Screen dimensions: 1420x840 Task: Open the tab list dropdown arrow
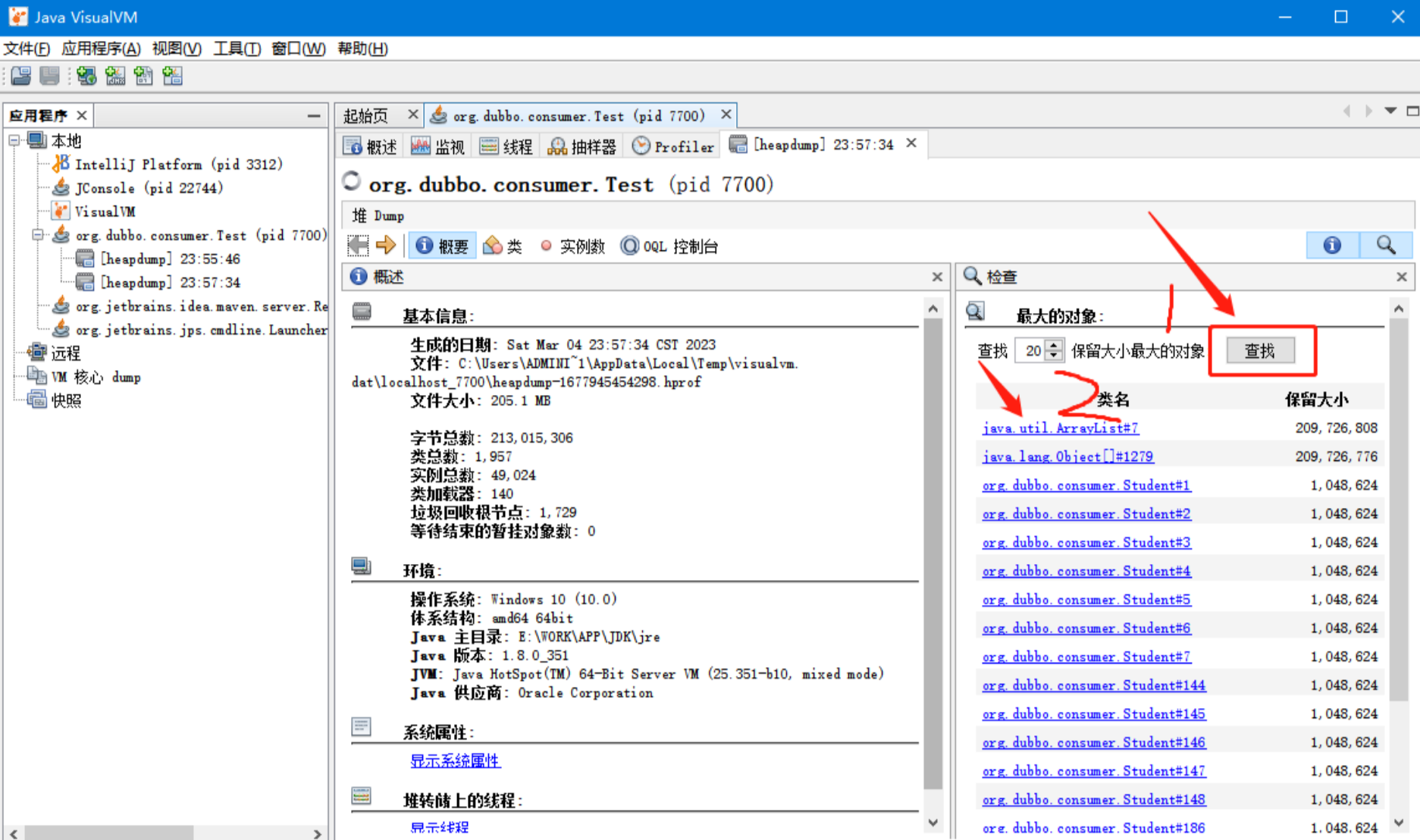(x=1390, y=111)
